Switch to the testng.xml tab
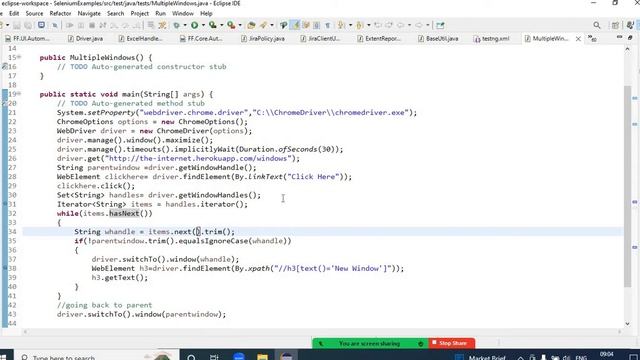Image resolution: width=640 pixels, height=360 pixels. tap(491, 38)
